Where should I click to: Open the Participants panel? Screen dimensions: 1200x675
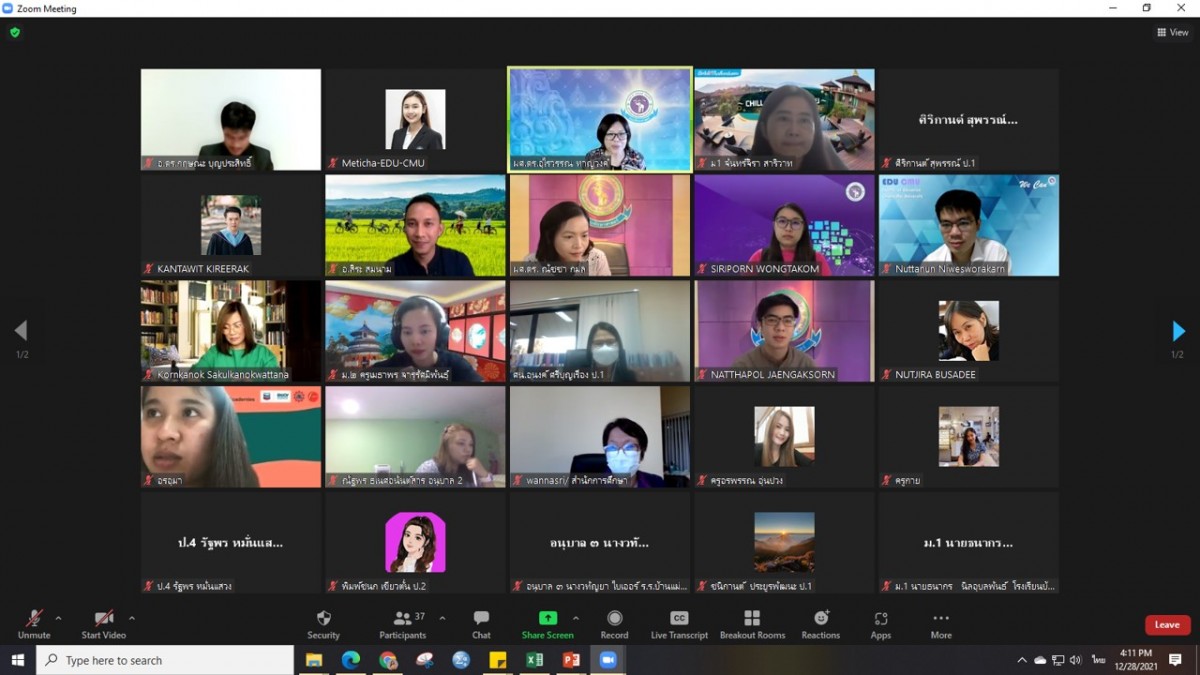pyautogui.click(x=403, y=624)
